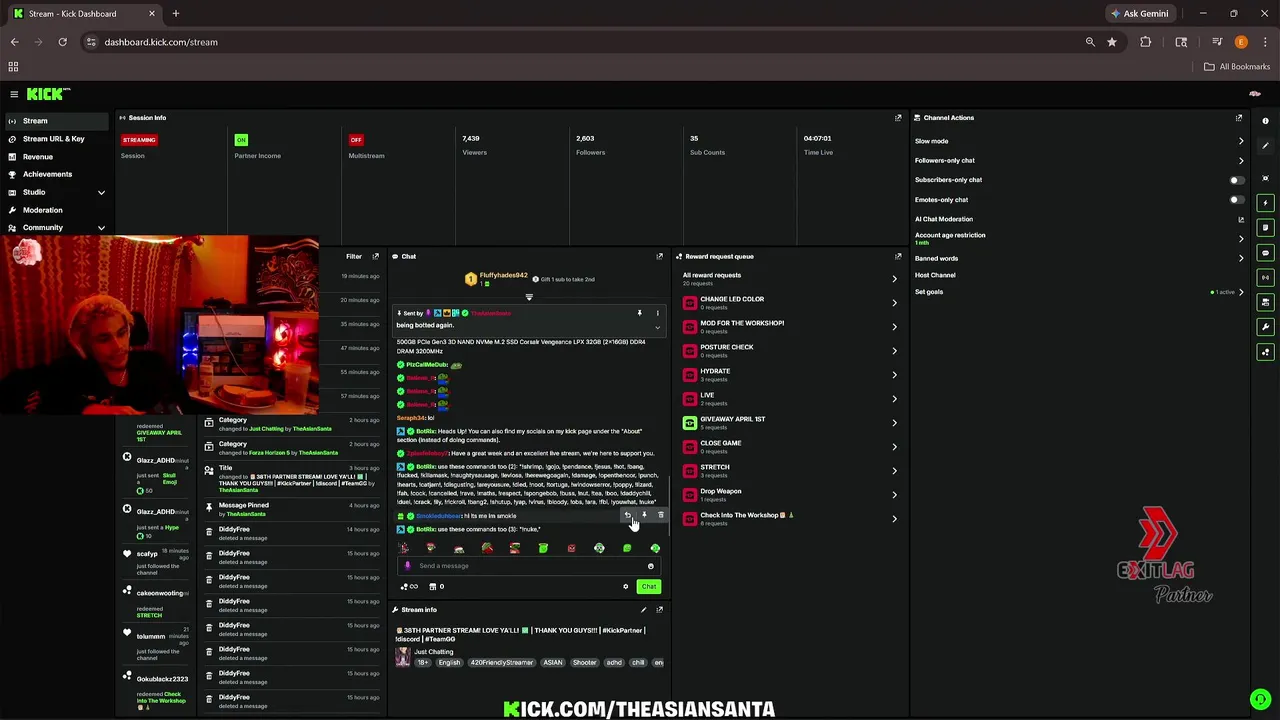
Task: Click the lightning bolt icon in the right toolbar
Action: tap(1265, 203)
